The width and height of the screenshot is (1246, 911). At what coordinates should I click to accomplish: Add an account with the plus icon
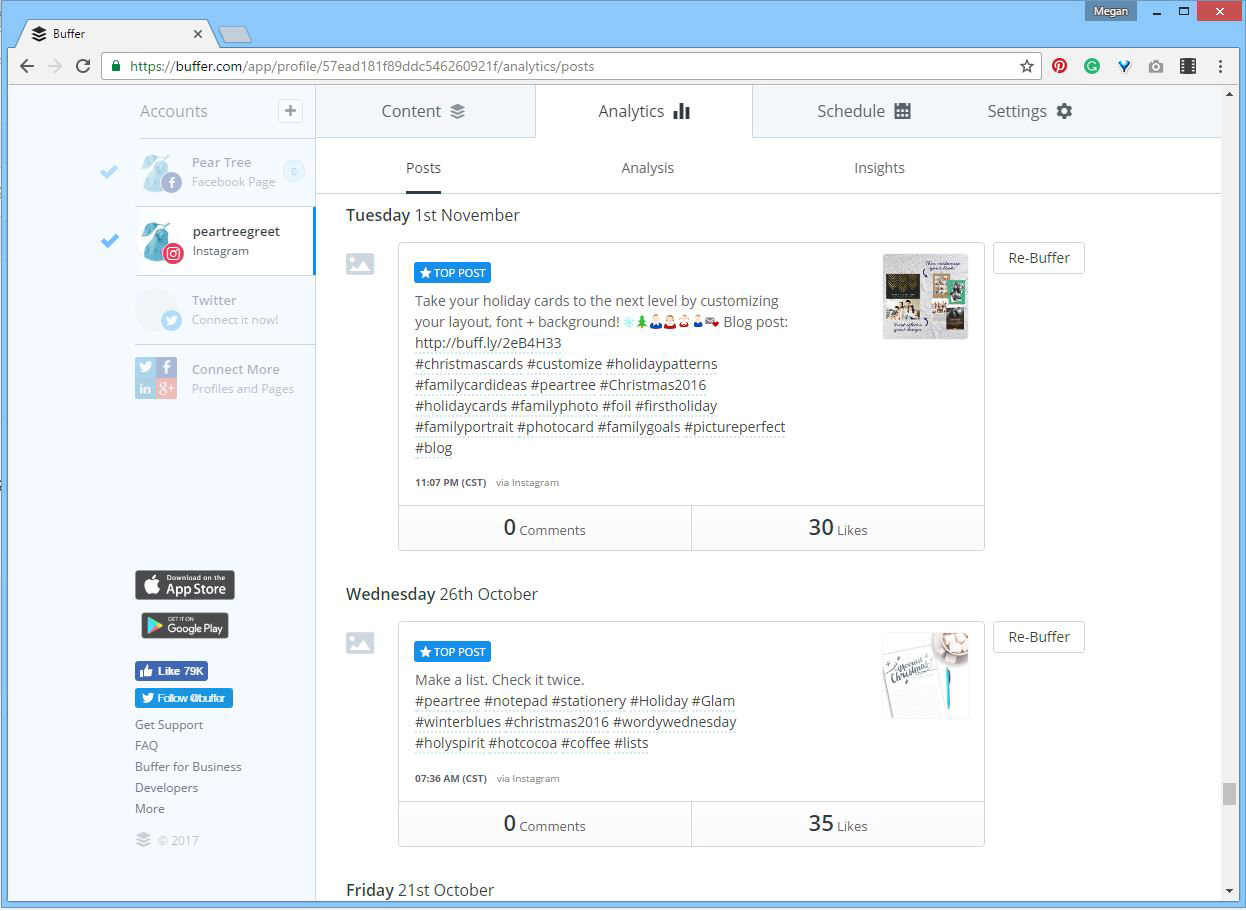pyautogui.click(x=290, y=111)
